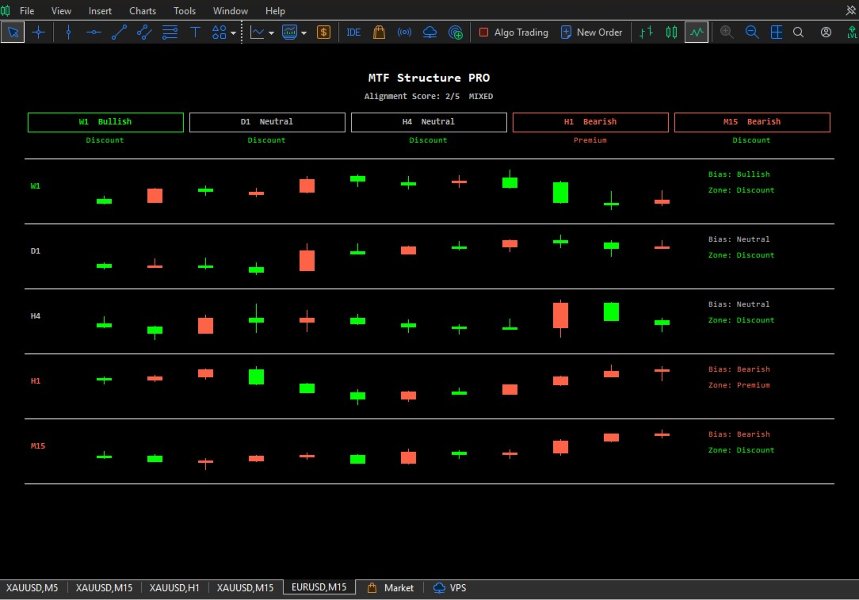Click the Zone: Premium text
This screenshot has width=859, height=600.
point(739,385)
